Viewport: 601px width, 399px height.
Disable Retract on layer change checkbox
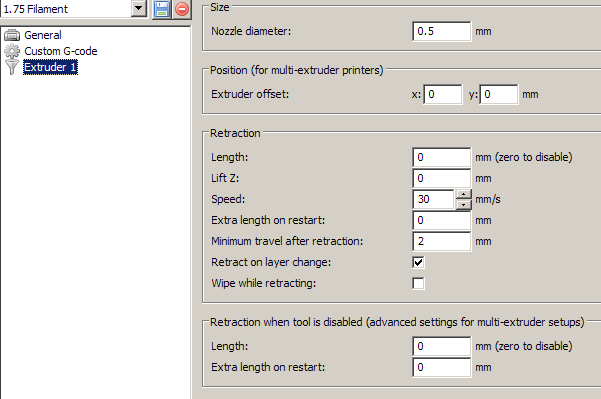[418, 262]
